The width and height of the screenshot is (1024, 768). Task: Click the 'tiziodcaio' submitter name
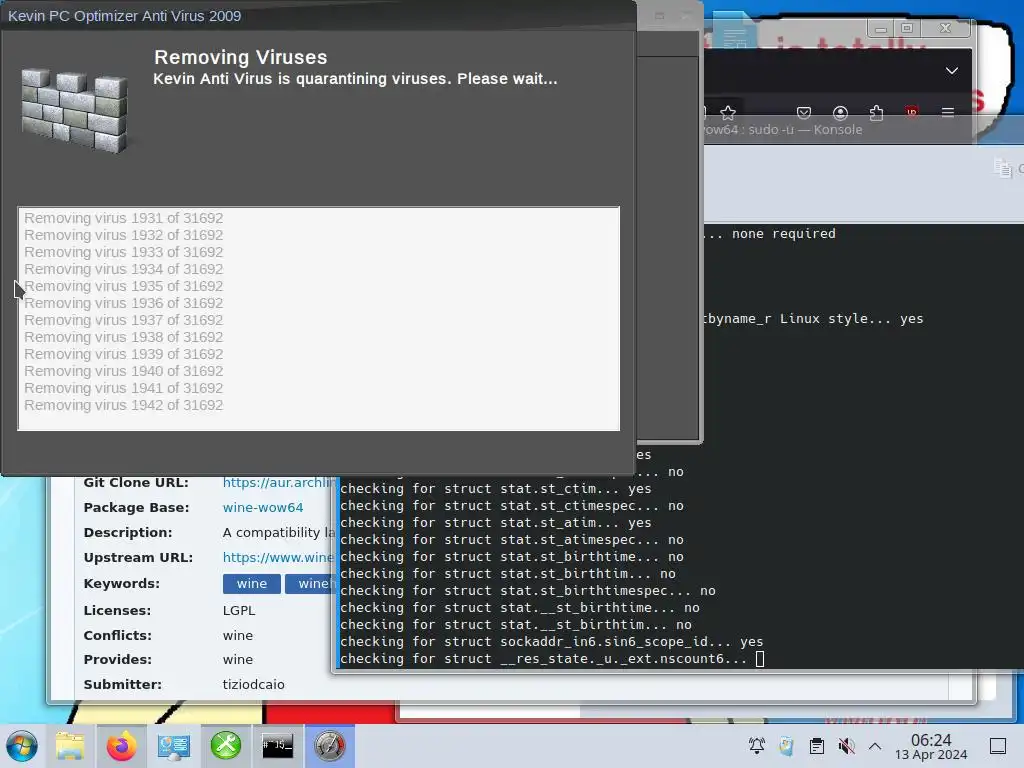(x=253, y=684)
